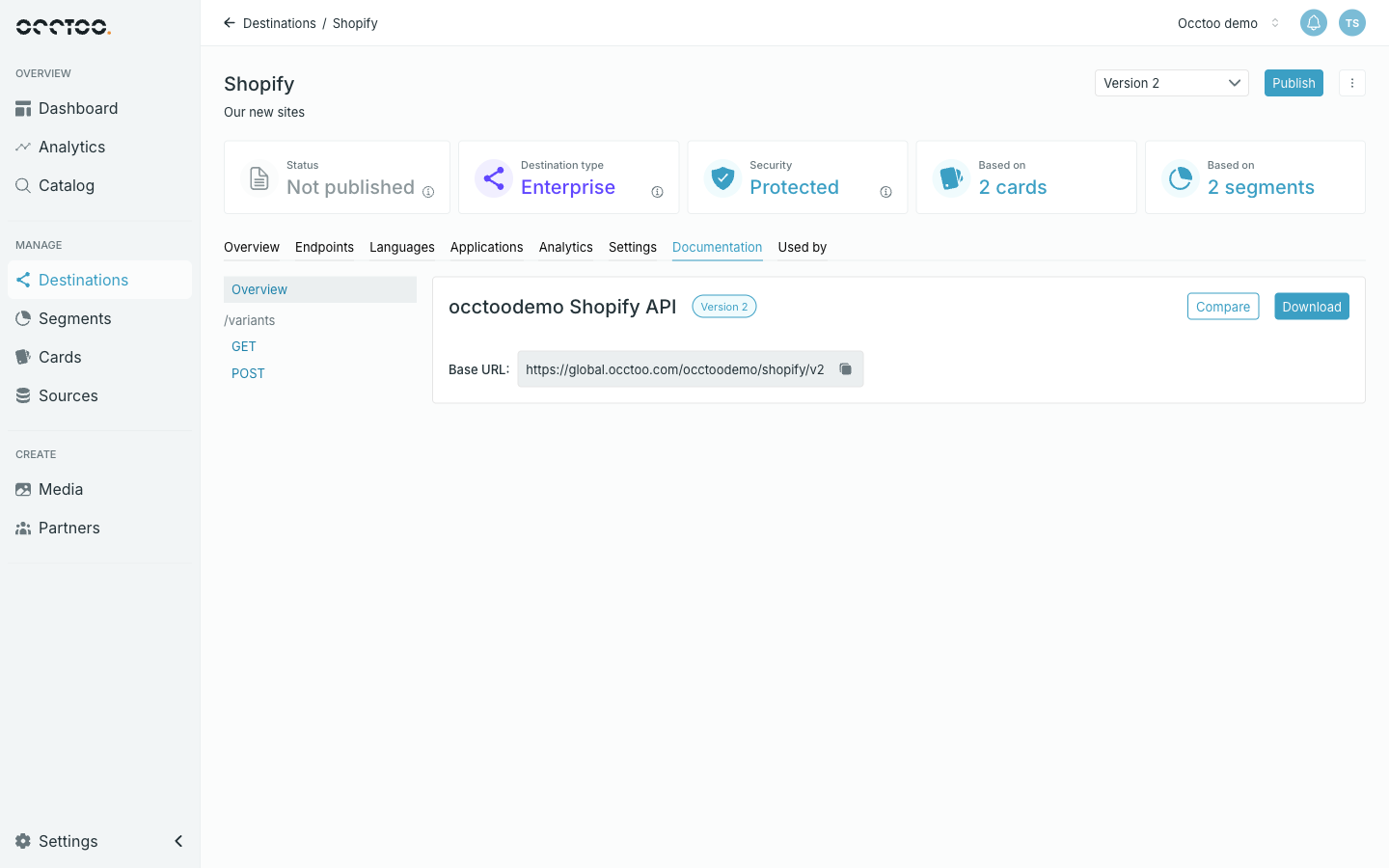This screenshot has height=868, width=1389.
Task: Select Overview in the documentation list
Action: point(320,289)
